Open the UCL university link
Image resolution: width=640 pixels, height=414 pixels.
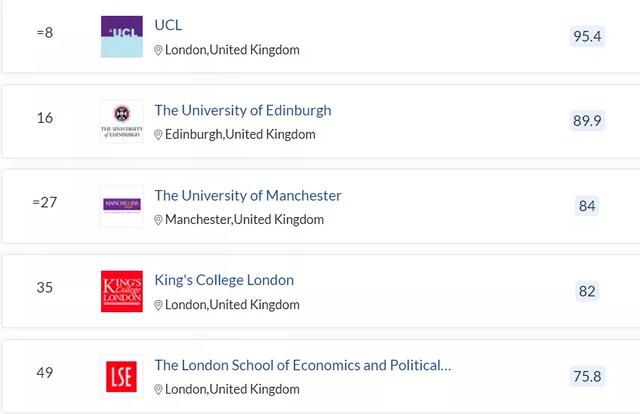[x=168, y=25]
